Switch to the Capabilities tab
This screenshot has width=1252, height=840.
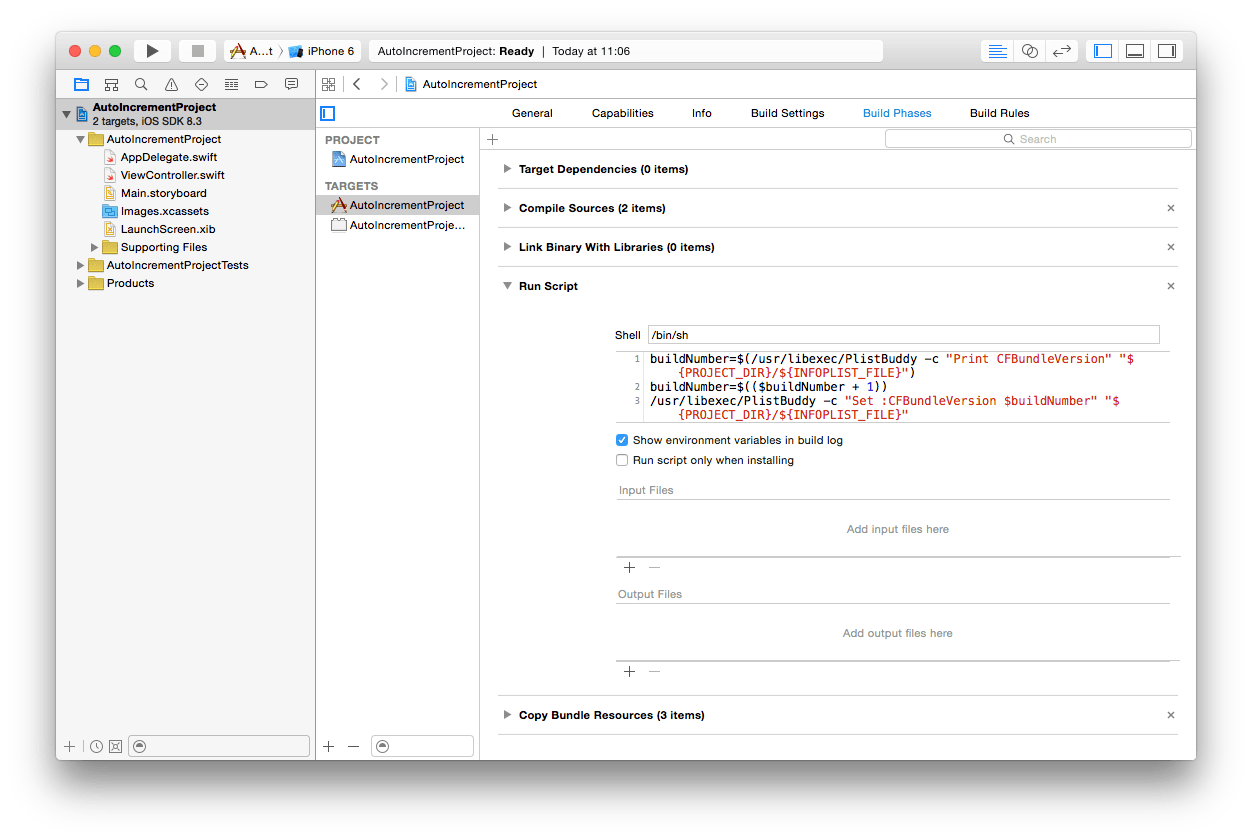(622, 113)
